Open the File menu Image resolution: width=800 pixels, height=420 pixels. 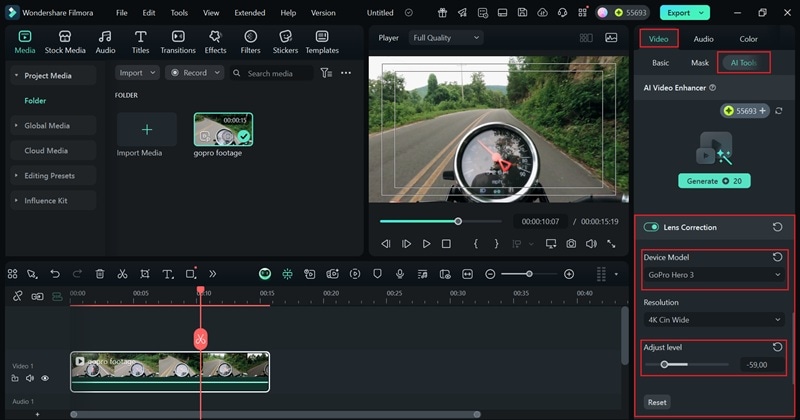121,13
